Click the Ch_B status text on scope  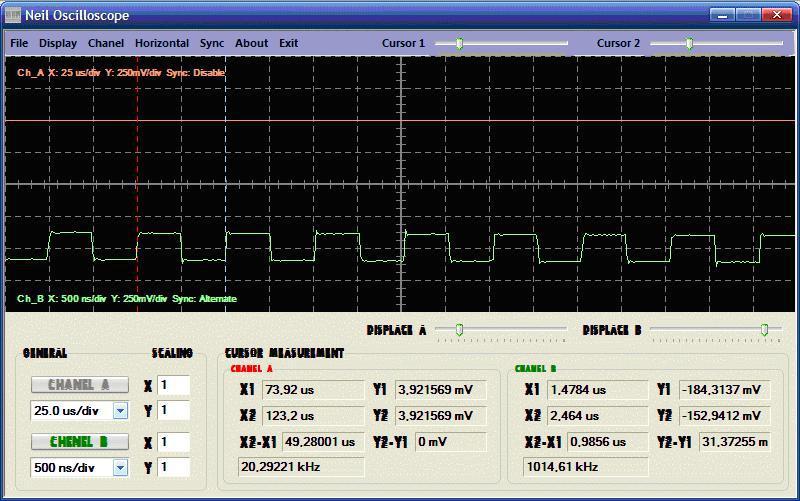click(127, 298)
